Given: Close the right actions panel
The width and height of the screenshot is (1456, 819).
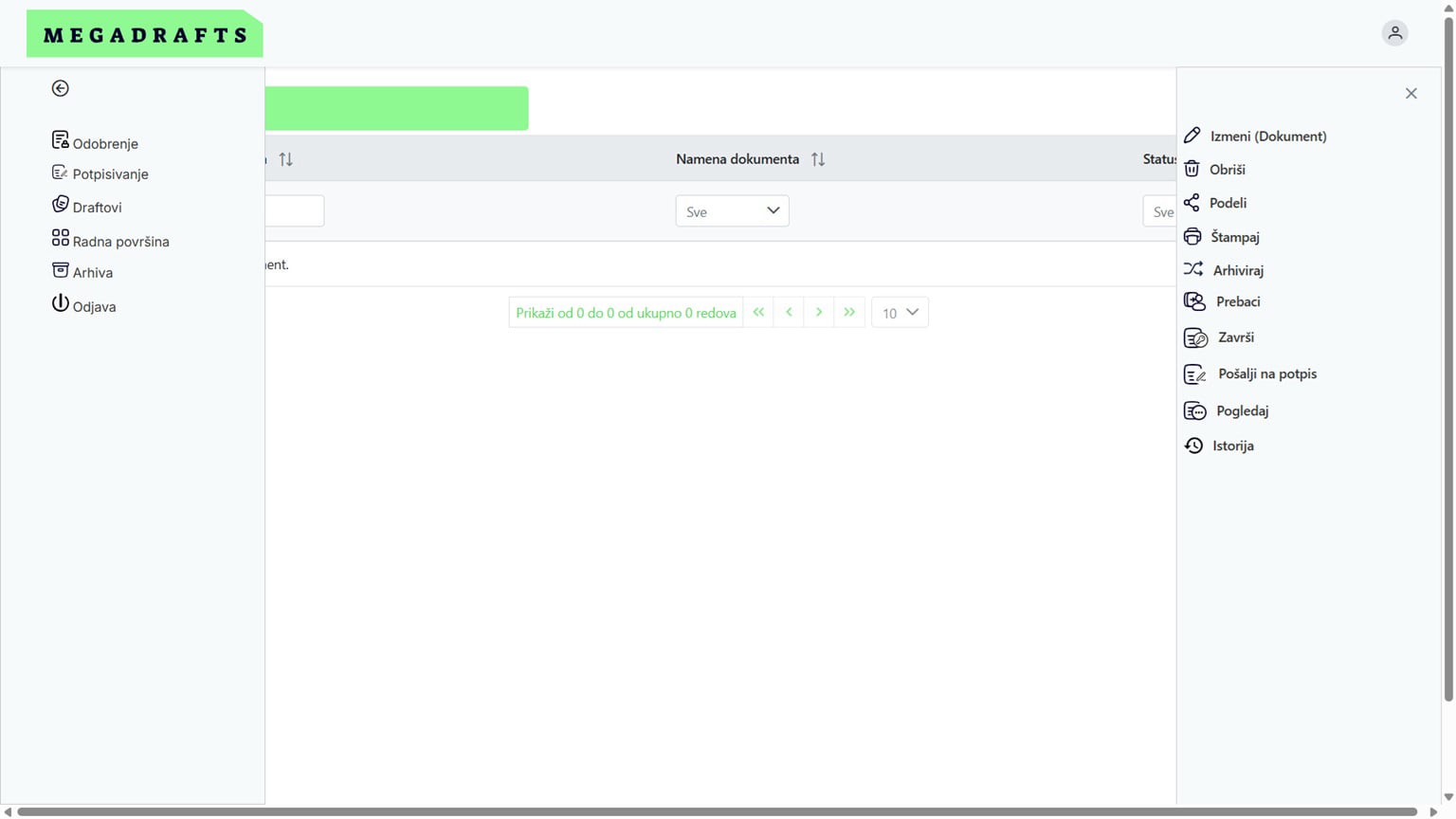Looking at the screenshot, I should (1410, 94).
